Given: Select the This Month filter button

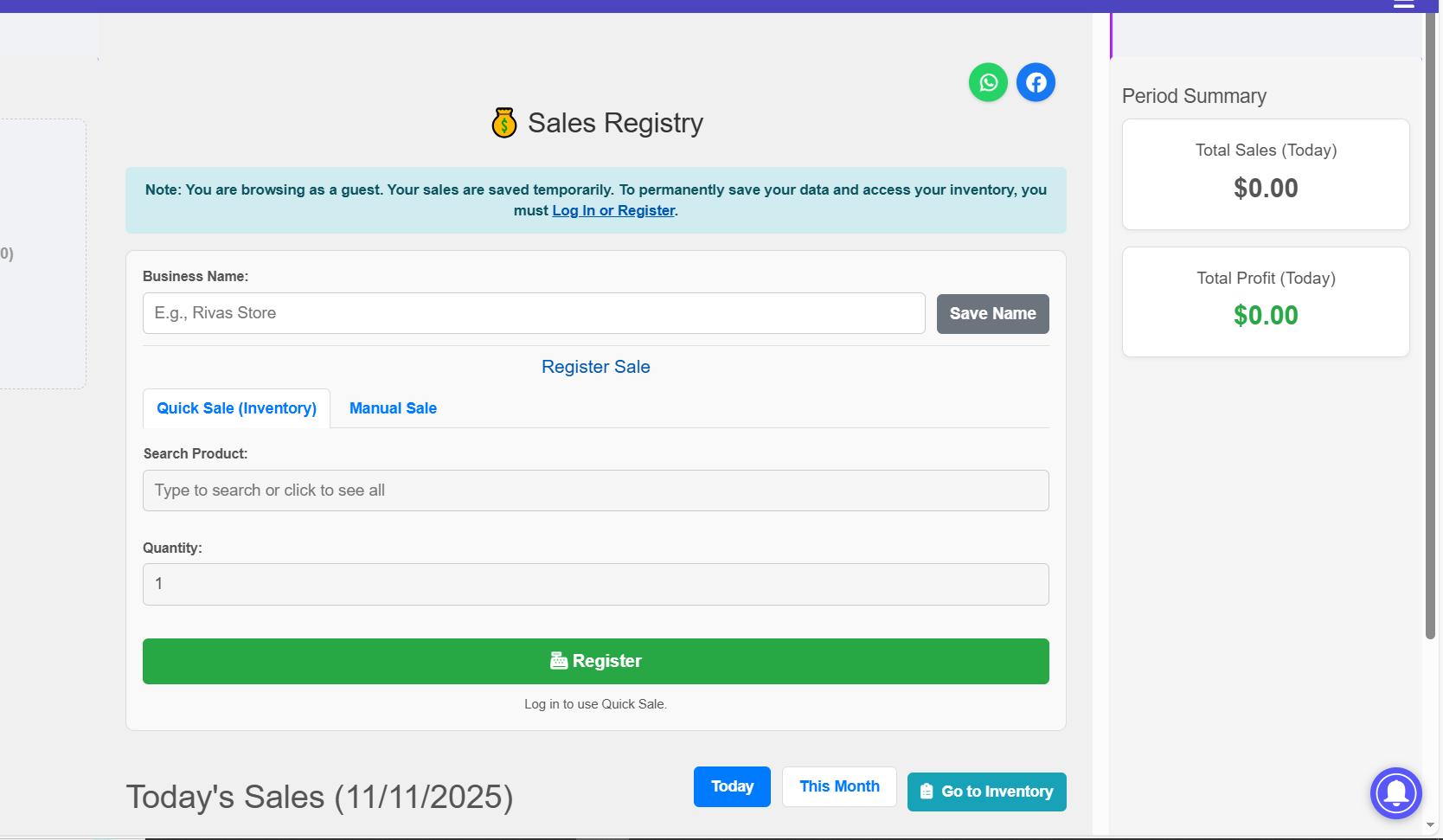Looking at the screenshot, I should [839, 786].
